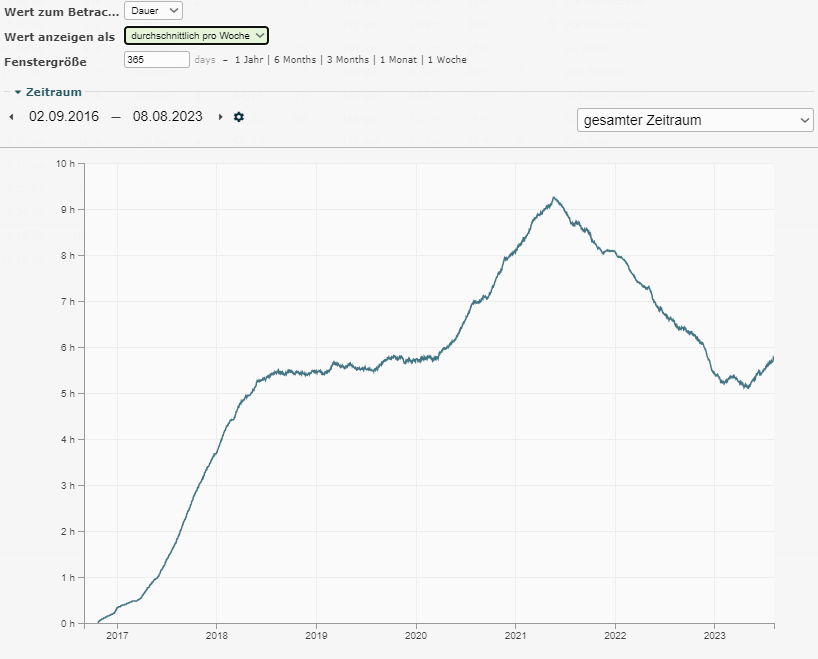Click the Fenstergröße days input field
Viewport: 818px width, 659px height.
(156, 60)
